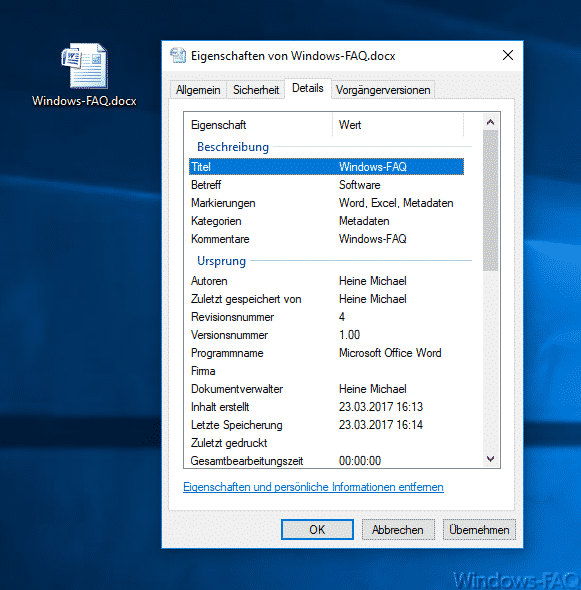Click the Word, Excel, Metadaten value
This screenshot has width=581, height=590.
[396, 203]
